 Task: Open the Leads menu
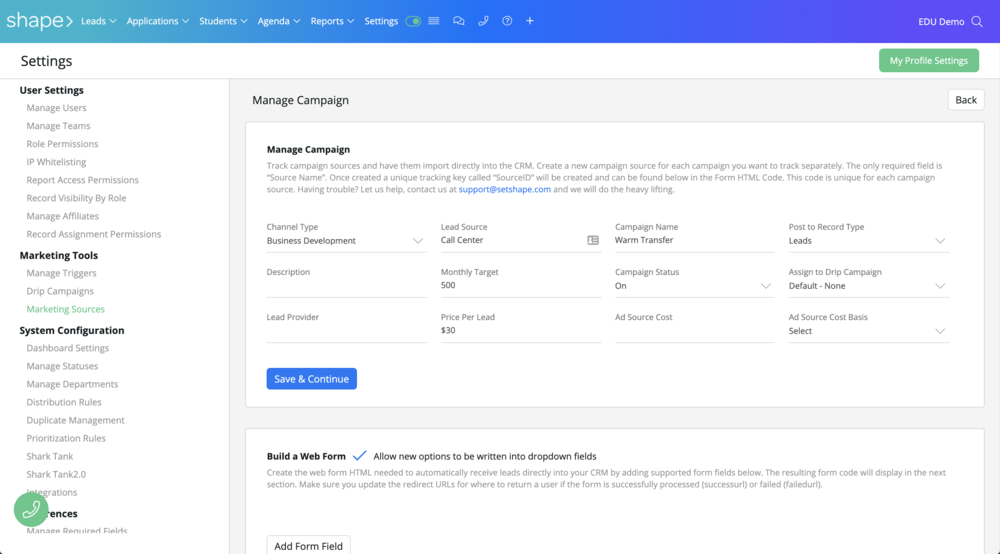99,21
